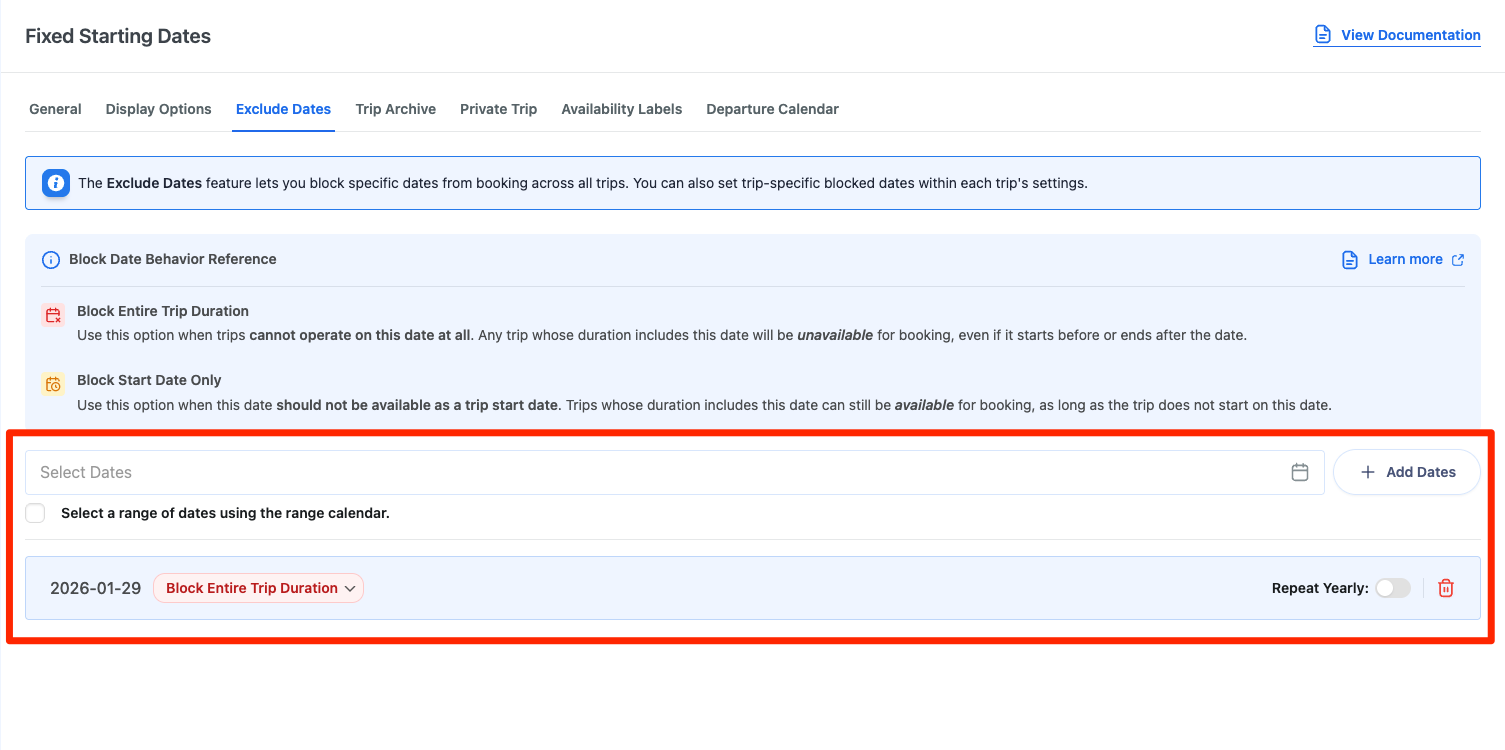The height and width of the screenshot is (750, 1505).
Task: Click the red Block Entire Trip Duration icon
Action: point(53,315)
